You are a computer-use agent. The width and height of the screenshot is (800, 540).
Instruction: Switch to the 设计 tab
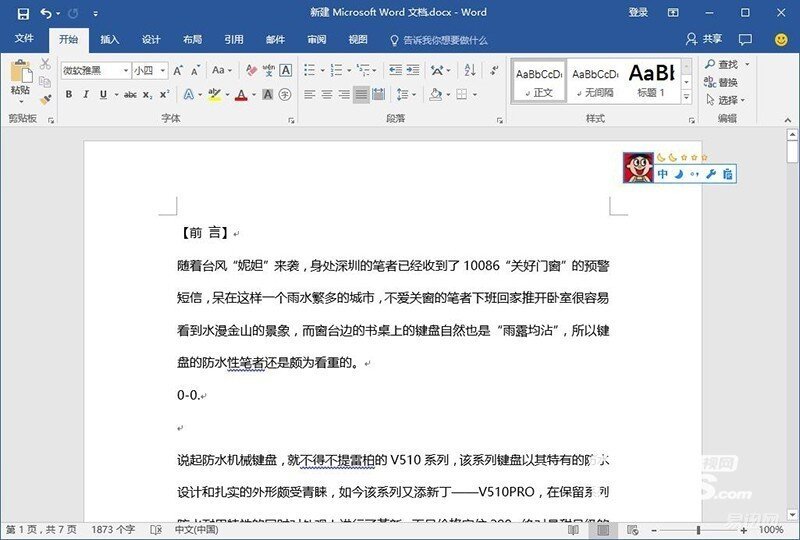[x=151, y=39]
